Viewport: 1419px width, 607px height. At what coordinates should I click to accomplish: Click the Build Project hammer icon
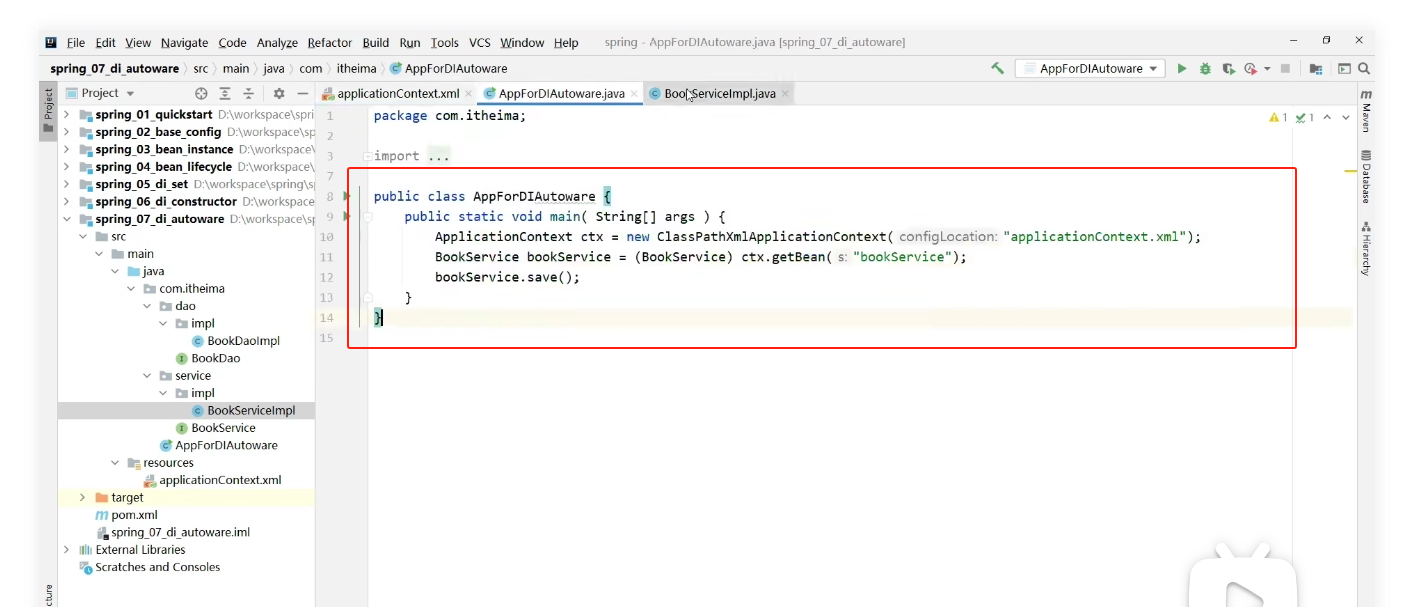click(x=997, y=69)
